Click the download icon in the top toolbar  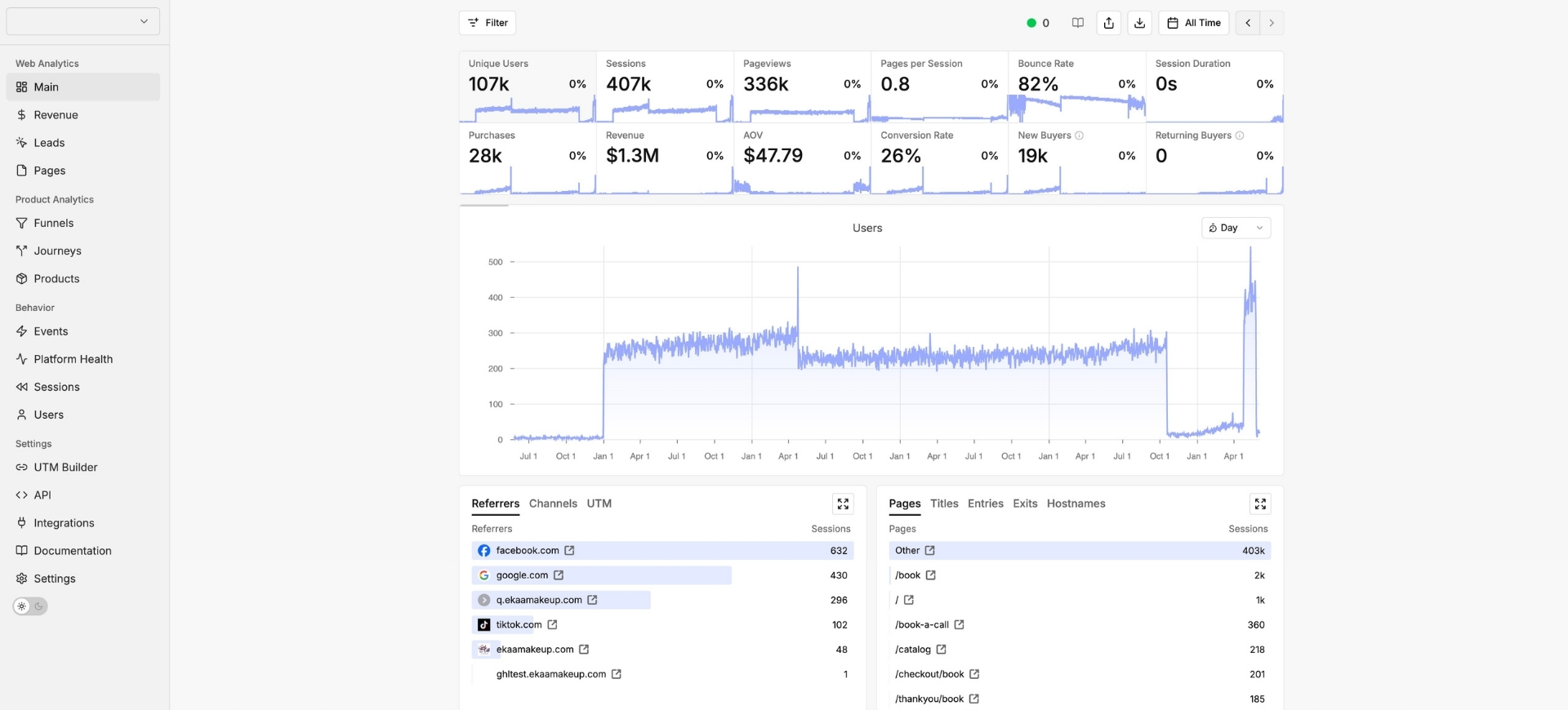(1140, 23)
